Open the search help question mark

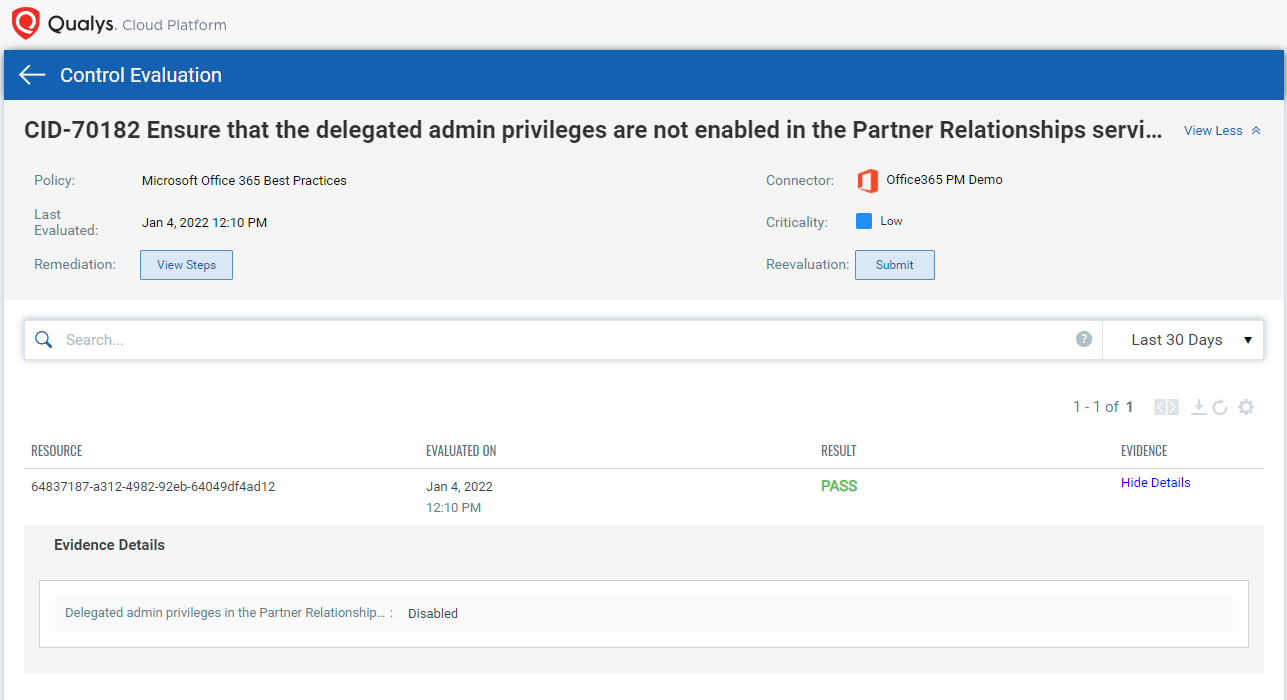(1084, 339)
